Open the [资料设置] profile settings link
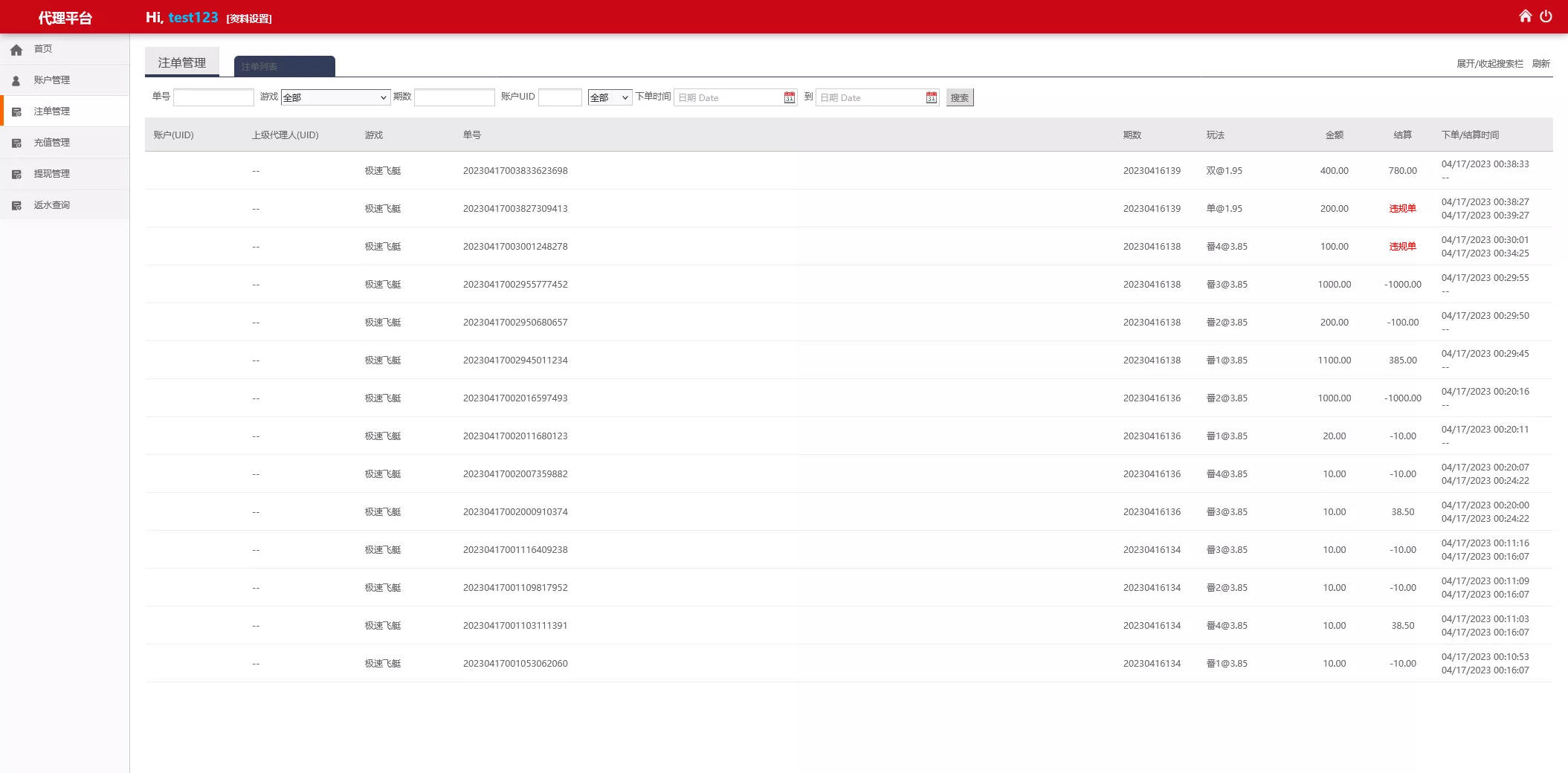This screenshot has width=1568, height=773. (x=249, y=19)
